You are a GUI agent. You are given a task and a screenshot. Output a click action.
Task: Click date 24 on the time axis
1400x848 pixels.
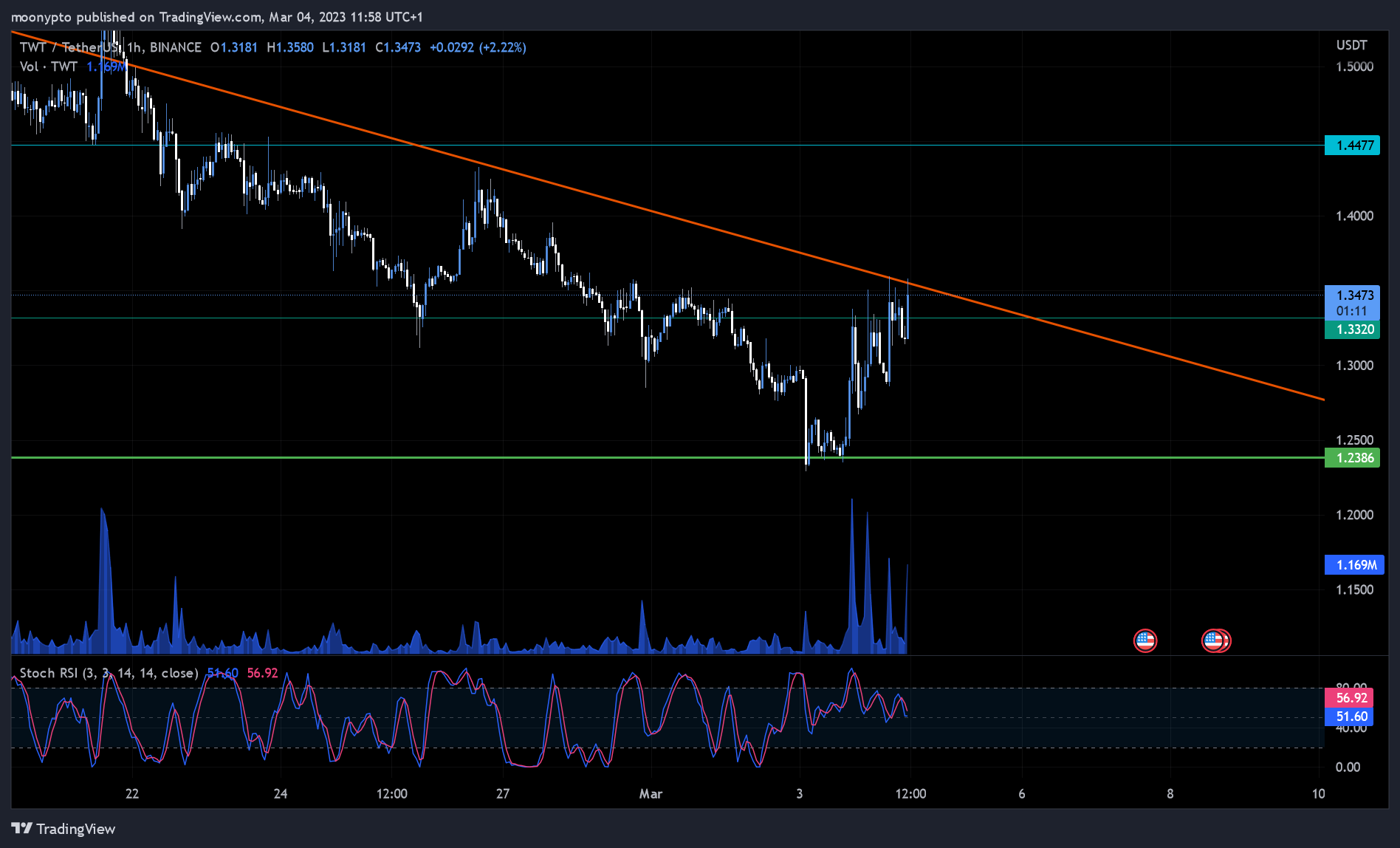281,794
